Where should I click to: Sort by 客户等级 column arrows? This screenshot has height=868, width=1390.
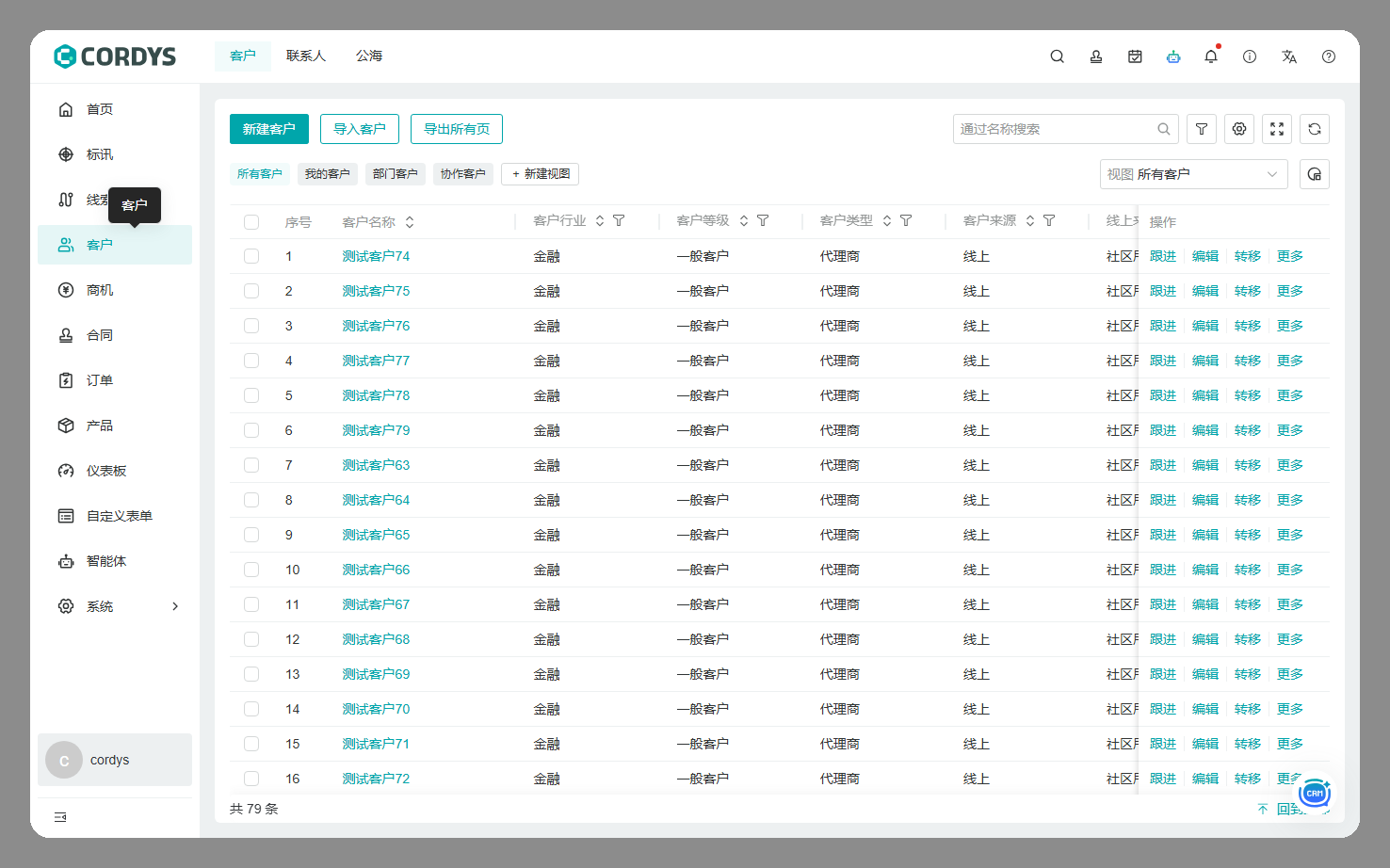[x=744, y=220]
